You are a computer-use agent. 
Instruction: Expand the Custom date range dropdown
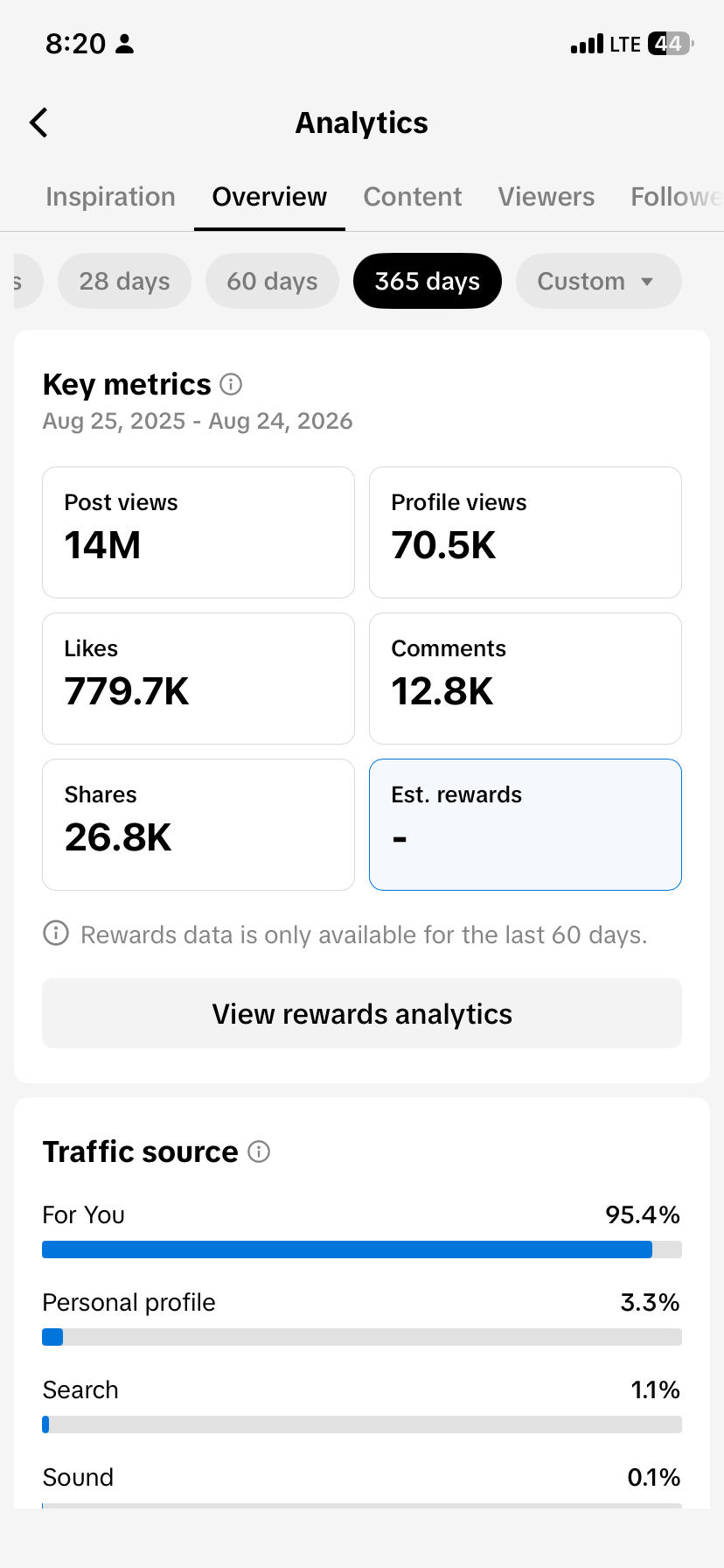(x=598, y=281)
